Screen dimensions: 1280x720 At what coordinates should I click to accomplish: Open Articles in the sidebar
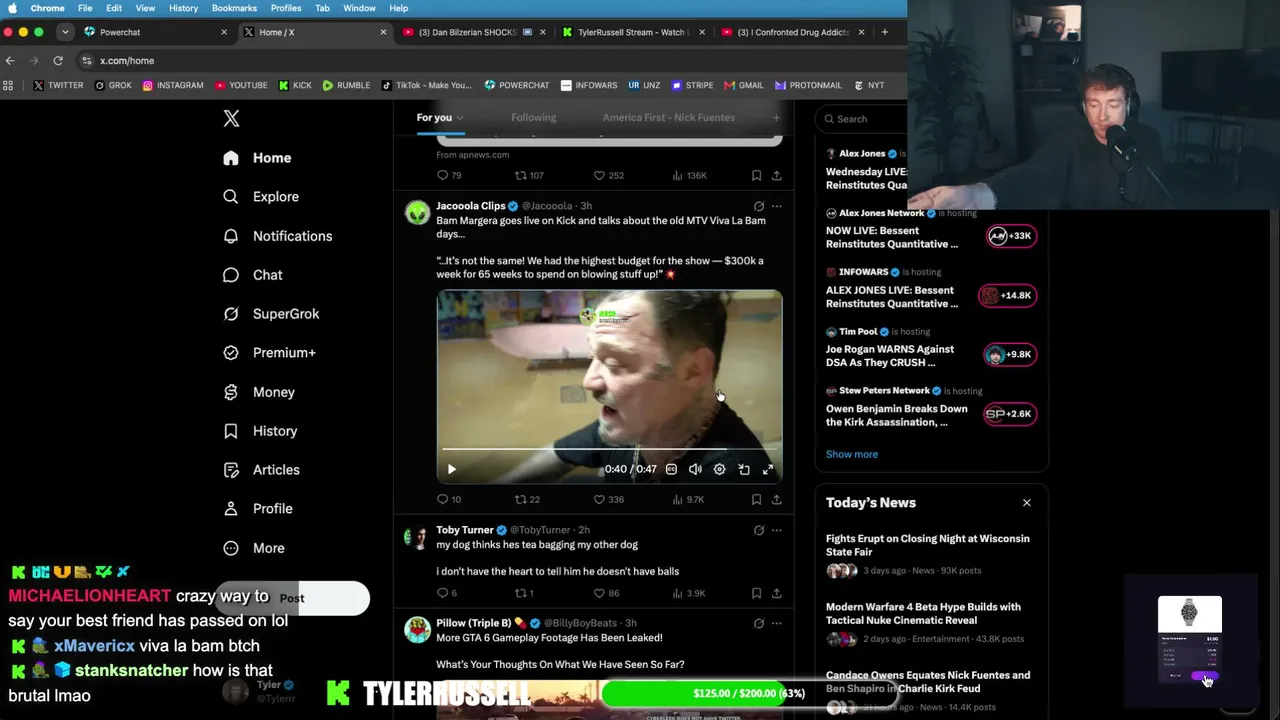pos(261,470)
